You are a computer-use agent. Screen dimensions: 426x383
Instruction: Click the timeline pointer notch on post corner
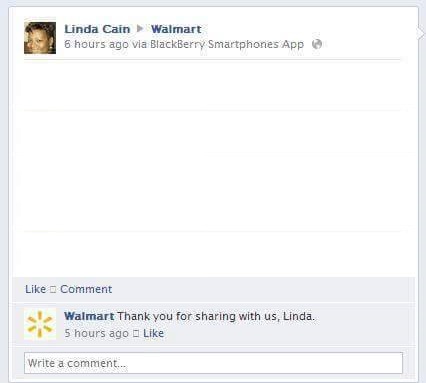[421, 33]
